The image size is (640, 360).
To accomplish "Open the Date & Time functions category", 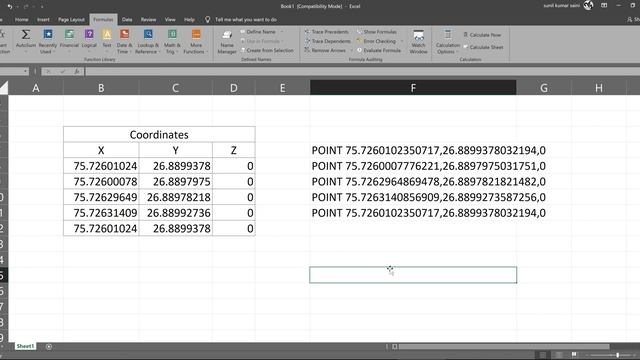I will point(124,41).
